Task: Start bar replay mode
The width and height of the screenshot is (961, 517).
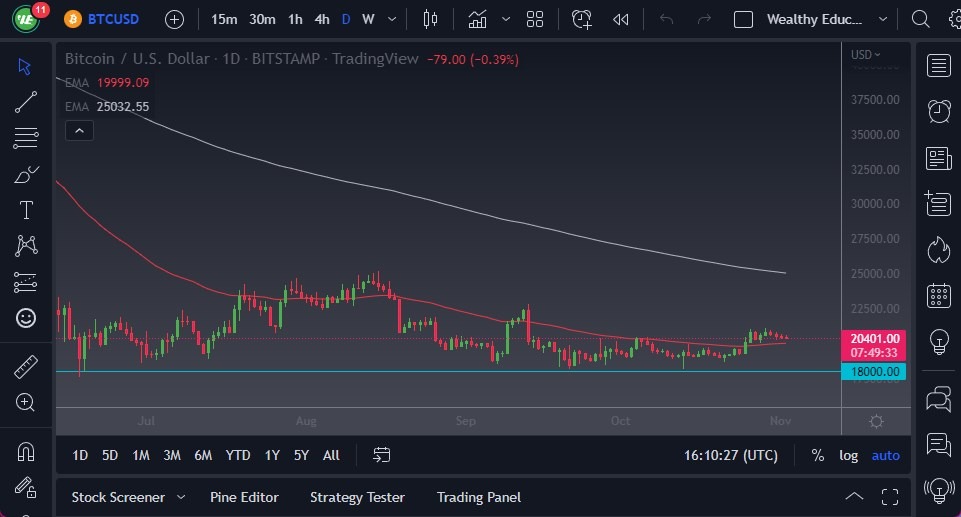Action: click(621, 20)
